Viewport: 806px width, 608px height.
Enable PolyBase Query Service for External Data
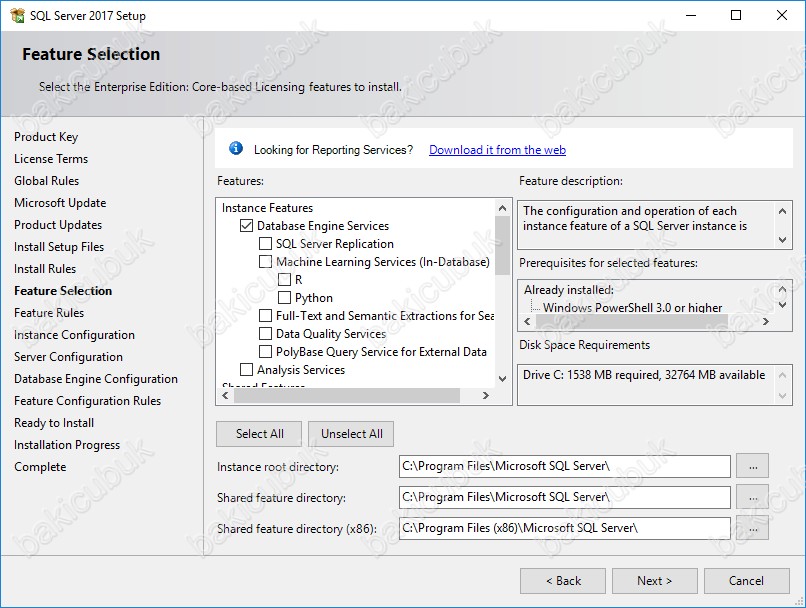(x=265, y=352)
